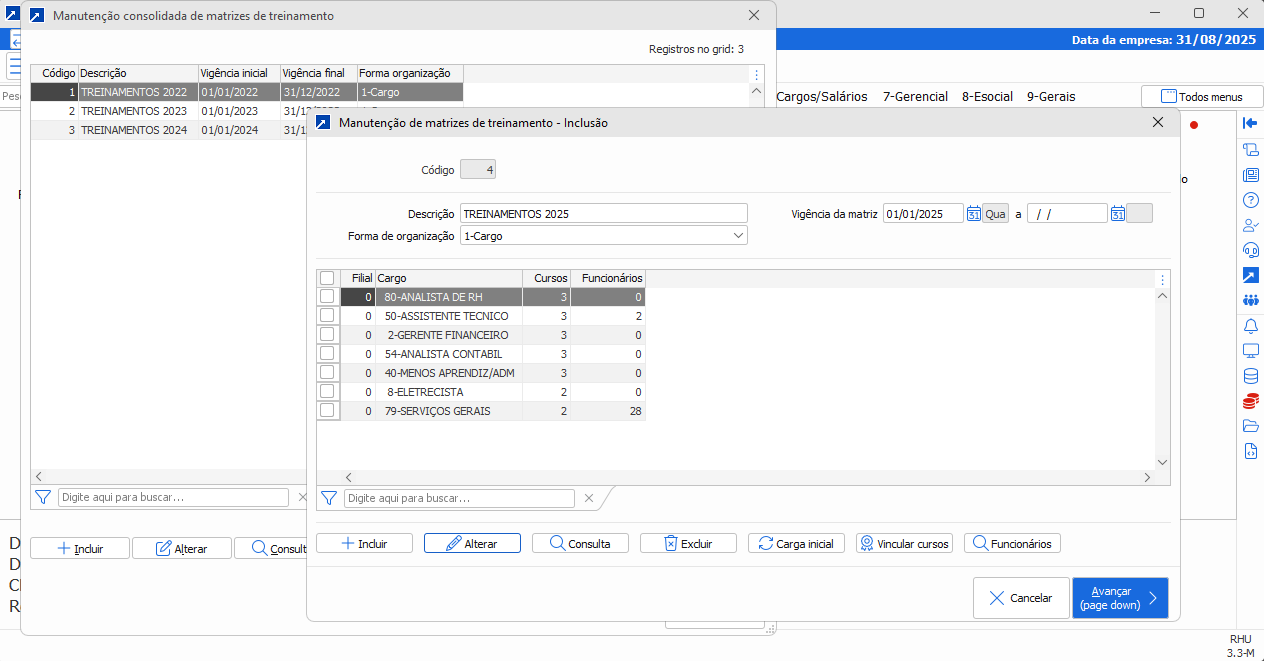Check the 50-ASSISTENTE TECNICO row checkbox
The width and height of the screenshot is (1264, 661).
pos(327,315)
